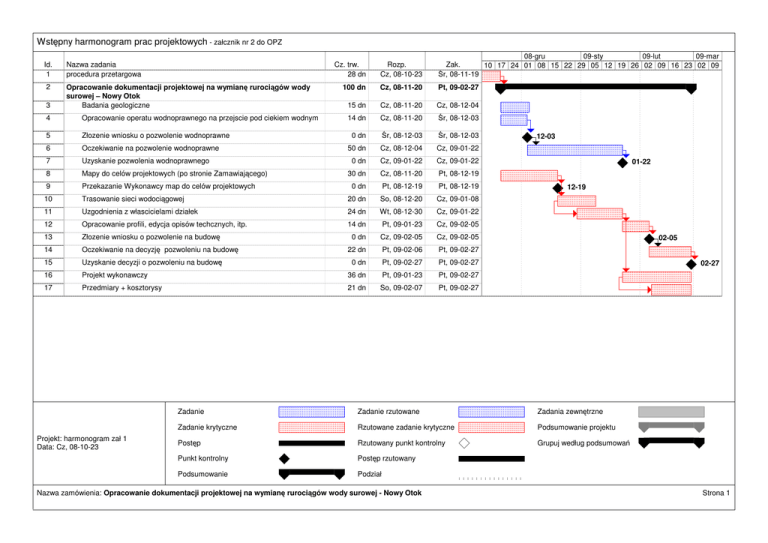768x543 pixels.
Task: Click the 02-27 milestone diamond
Action: click(691, 263)
